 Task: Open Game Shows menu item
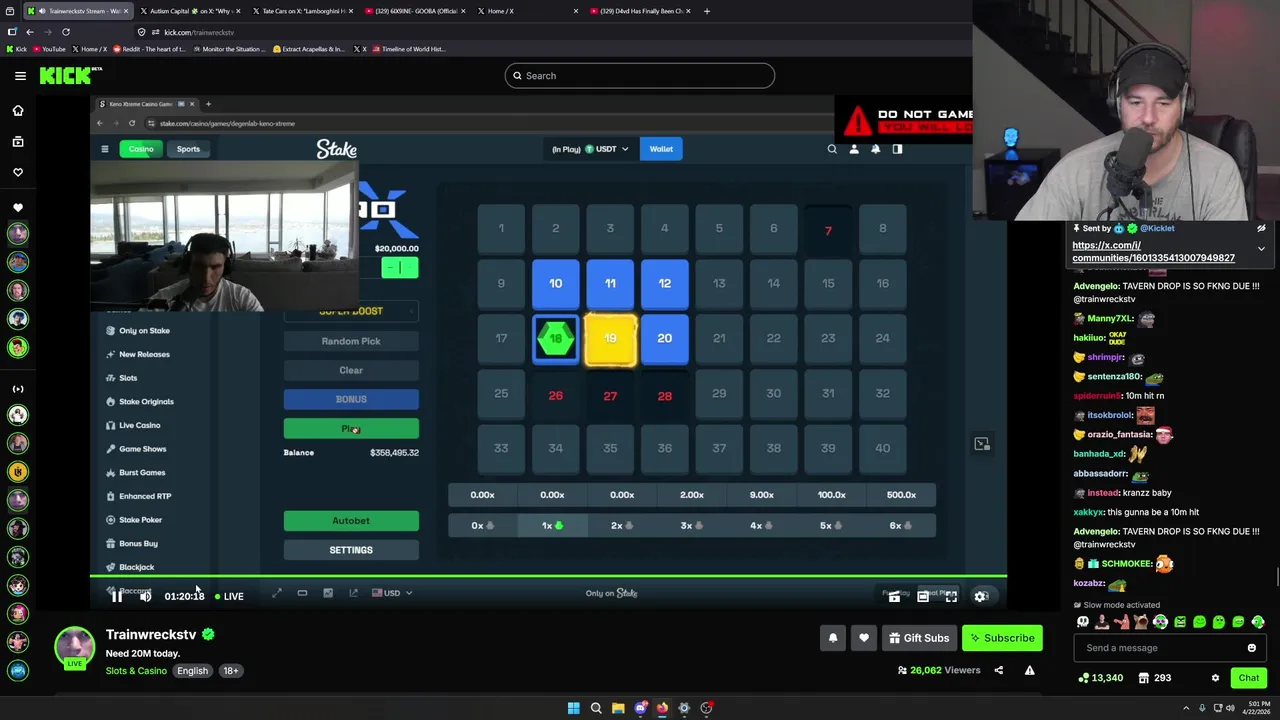click(x=142, y=449)
